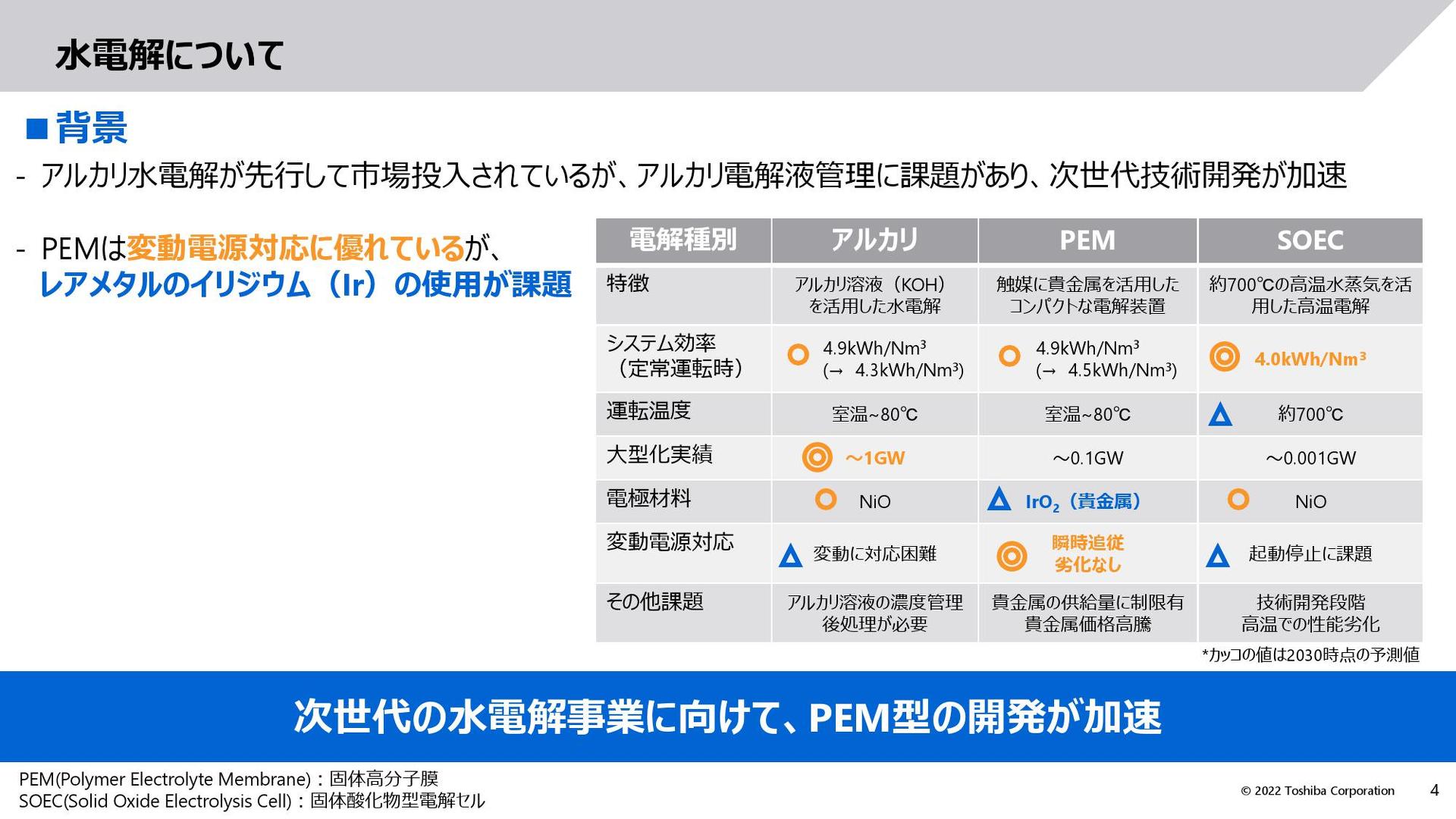The width and height of the screenshot is (1456, 819).
Task: Click the orange text 瞬時追従 劣化なし
Action: pyautogui.click(x=1087, y=554)
